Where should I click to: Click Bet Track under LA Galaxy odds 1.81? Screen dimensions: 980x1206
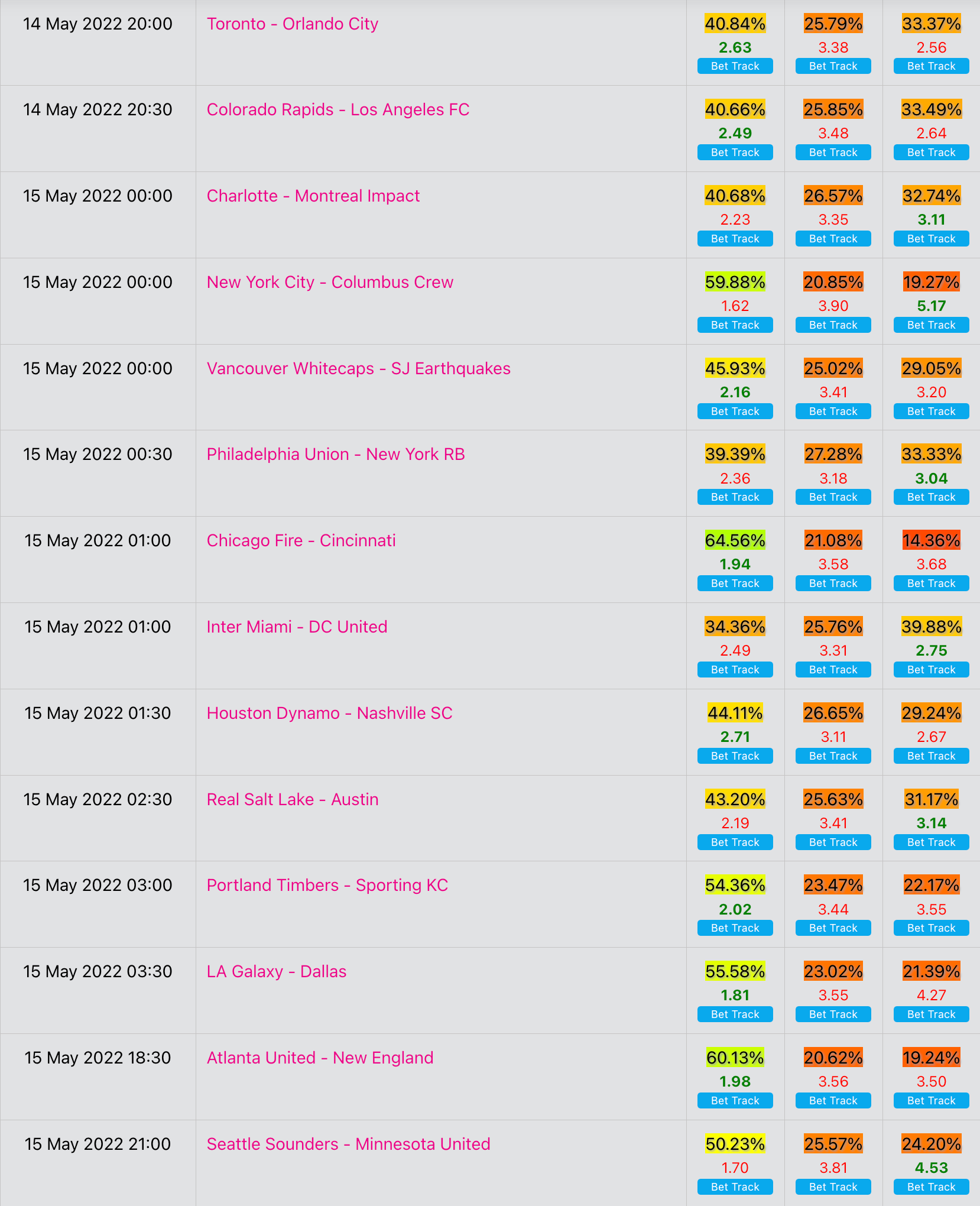click(x=735, y=1014)
